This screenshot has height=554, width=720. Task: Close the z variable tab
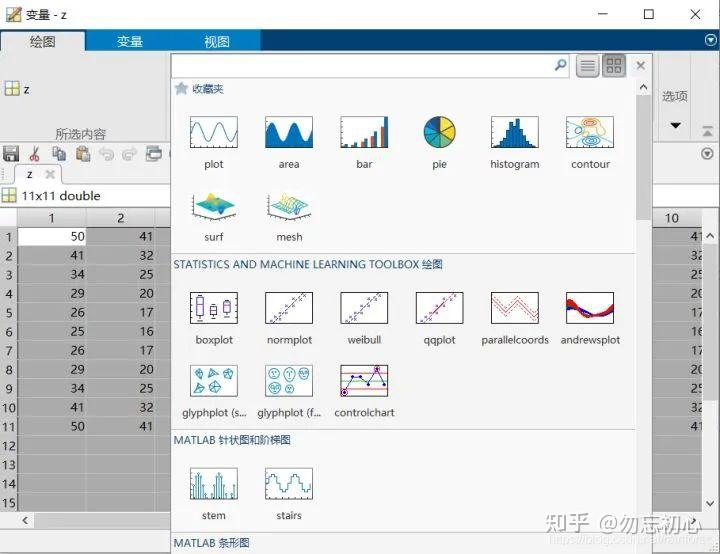pyautogui.click(x=50, y=174)
